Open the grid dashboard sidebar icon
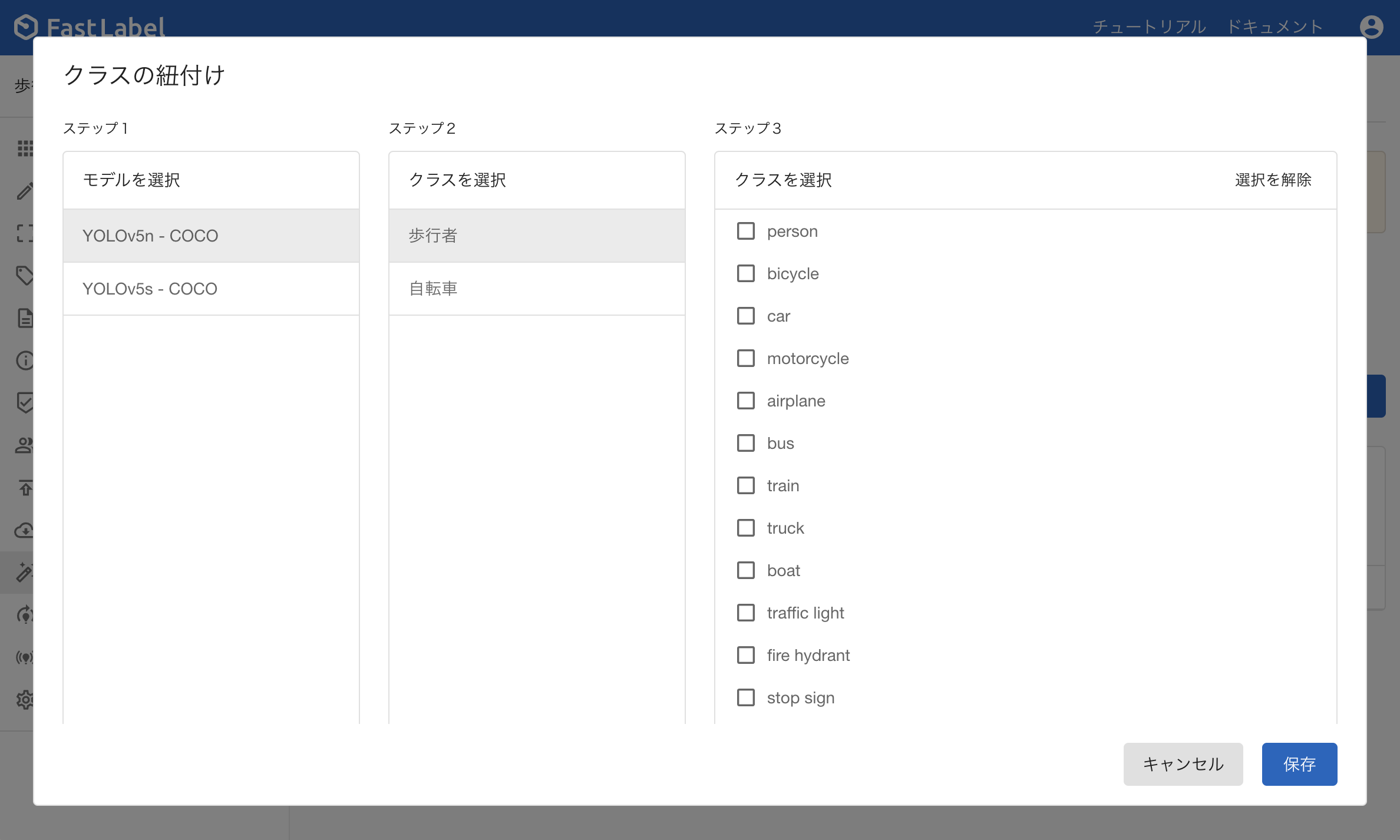This screenshot has width=1400, height=840. (x=25, y=148)
